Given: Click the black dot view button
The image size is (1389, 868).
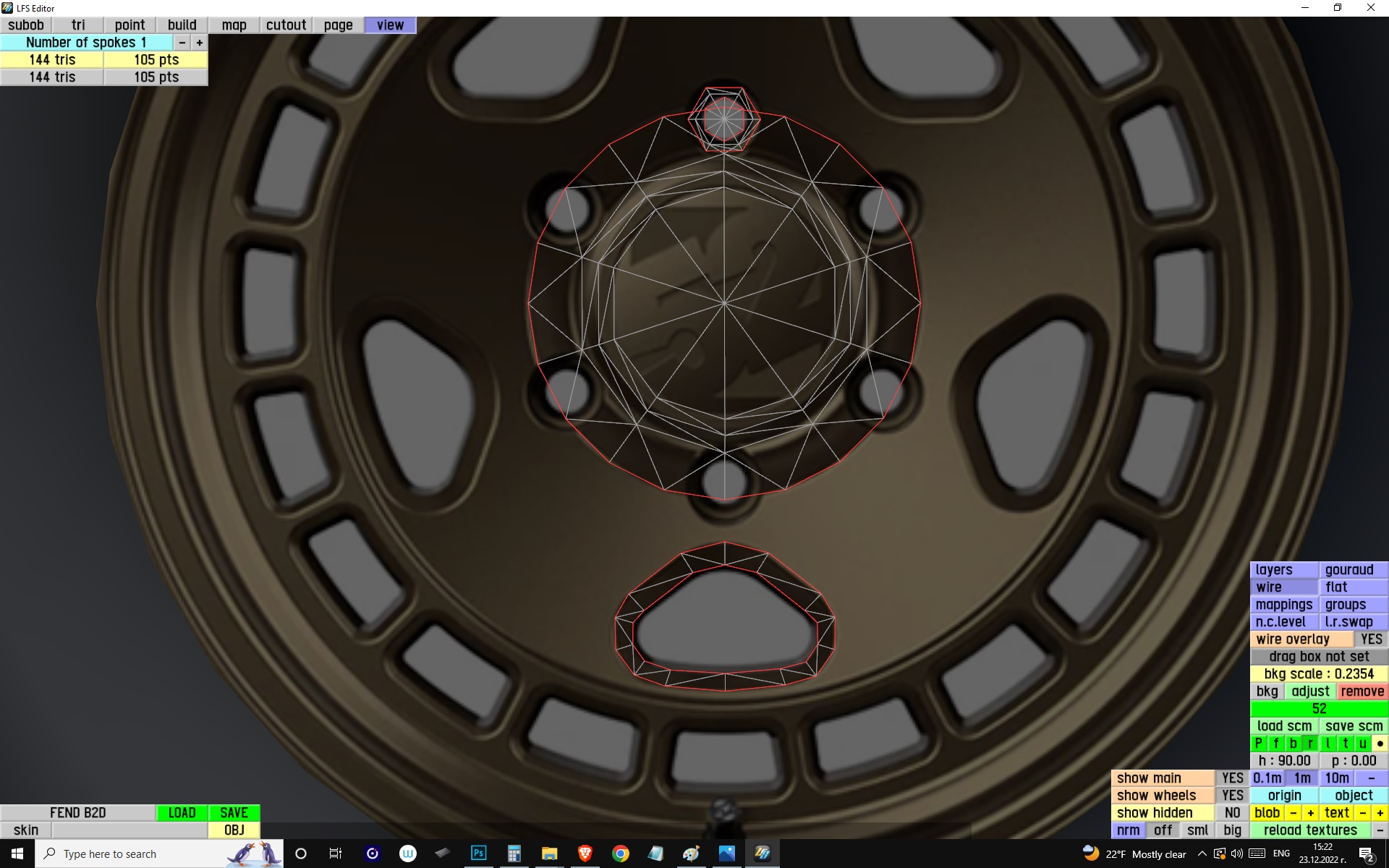Looking at the screenshot, I should coord(1380,744).
